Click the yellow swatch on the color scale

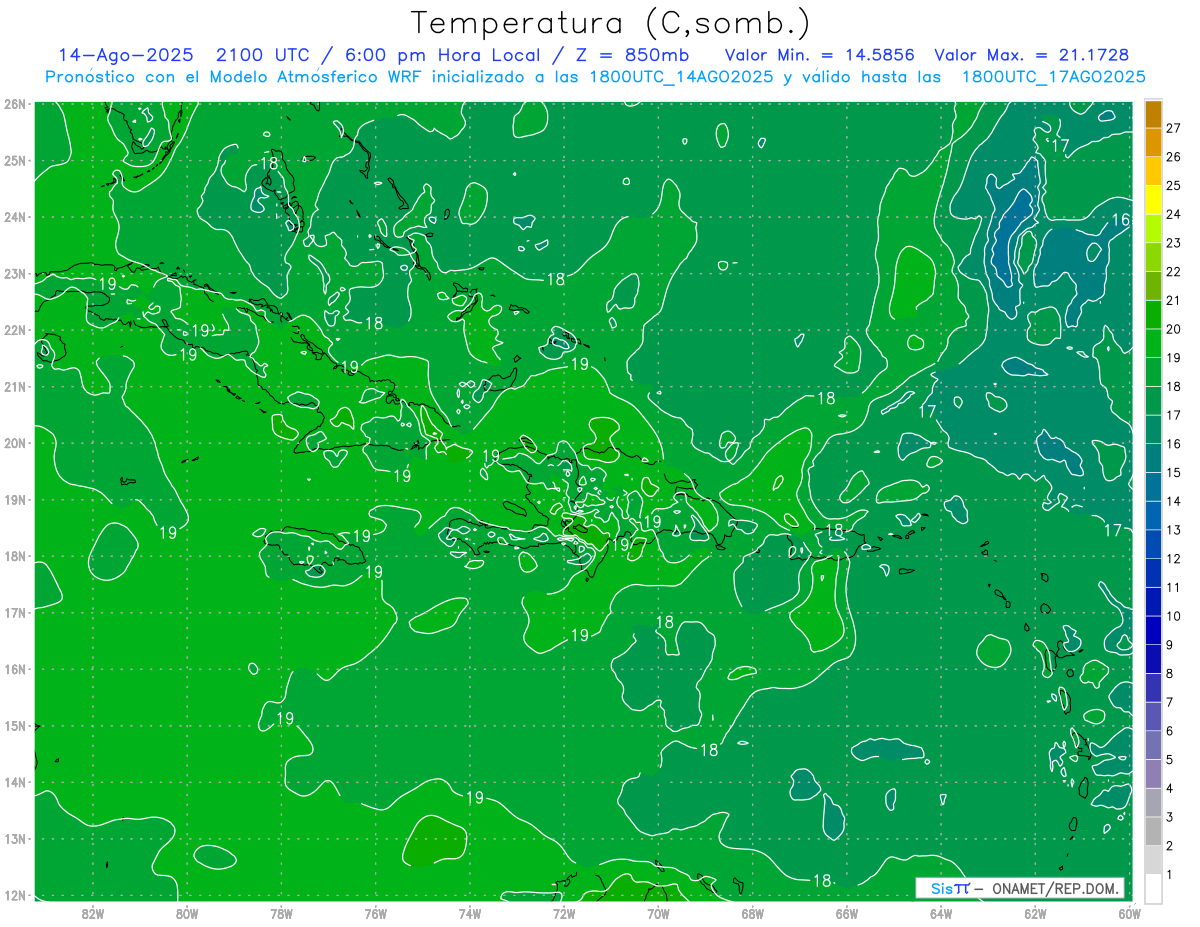[x=1153, y=200]
